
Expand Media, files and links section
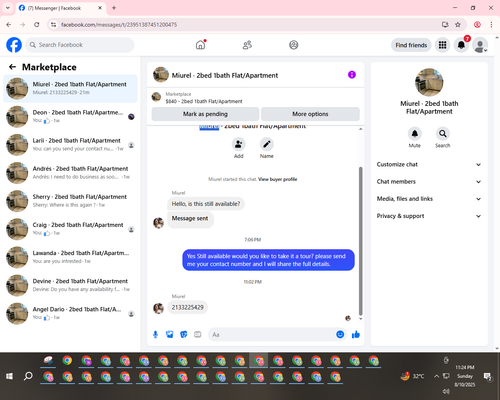click(429, 199)
